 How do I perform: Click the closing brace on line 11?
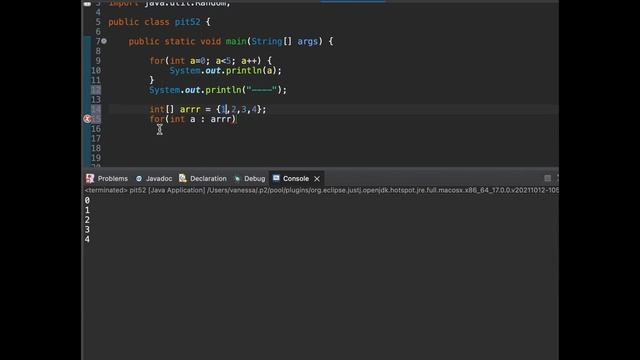[x=151, y=80]
